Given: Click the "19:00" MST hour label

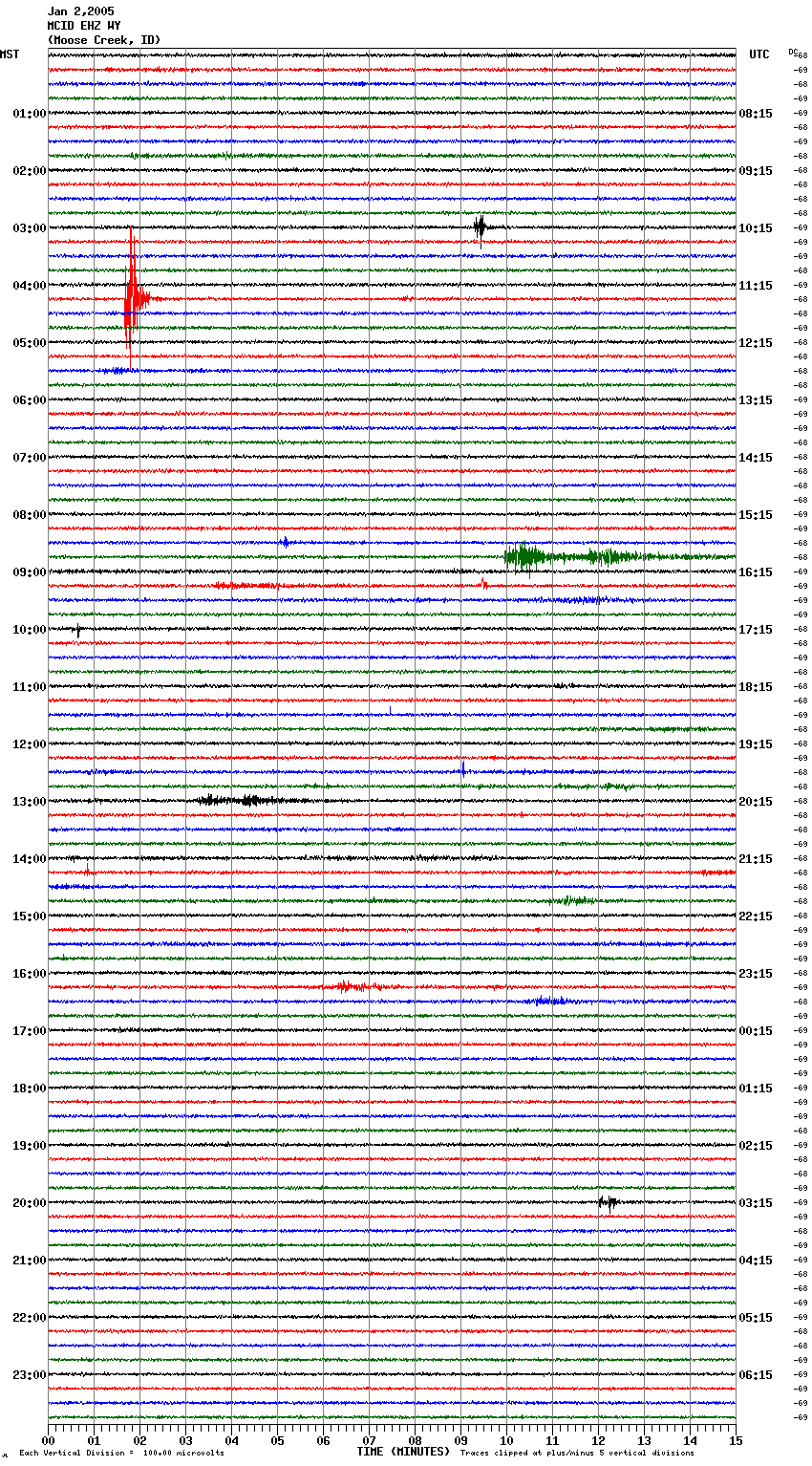Looking at the screenshot, I should (x=30, y=1146).
